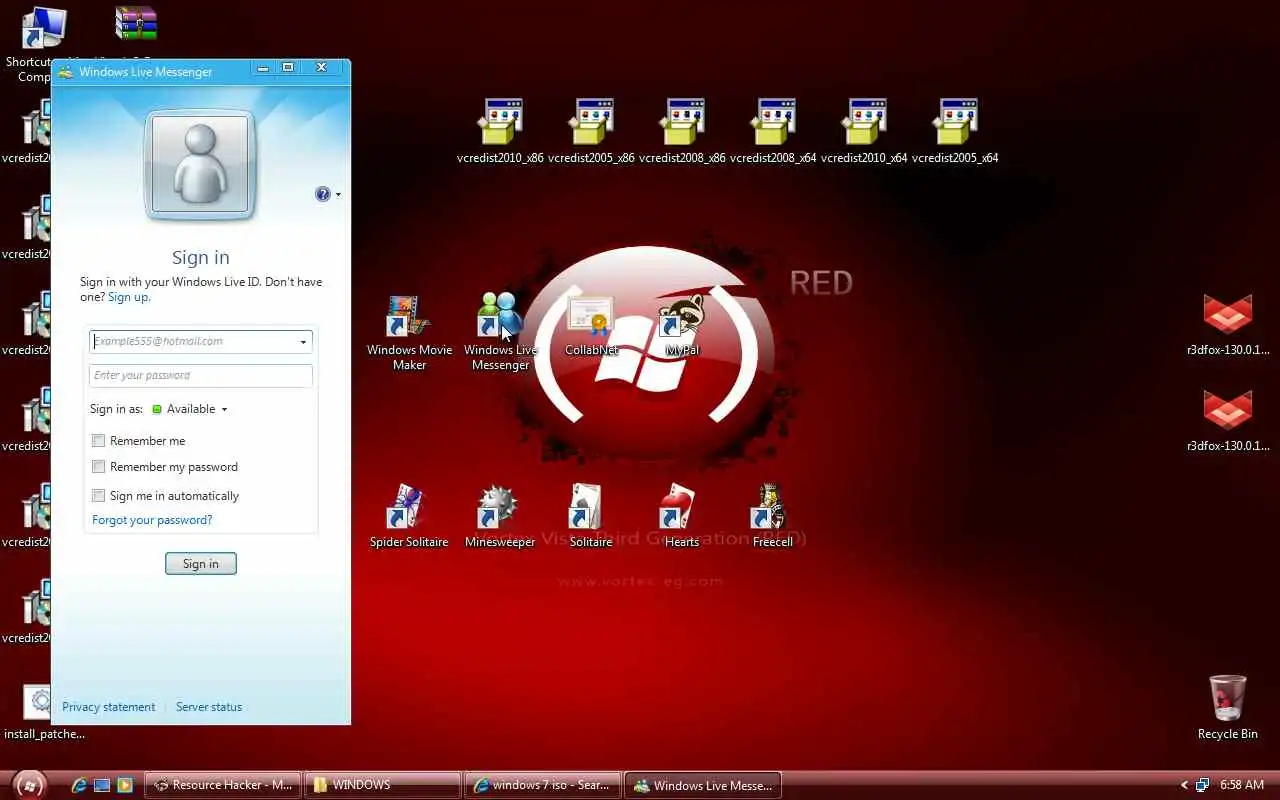Expand the email address dropdown arrow
Screen dimensions: 1280x800
click(x=303, y=342)
